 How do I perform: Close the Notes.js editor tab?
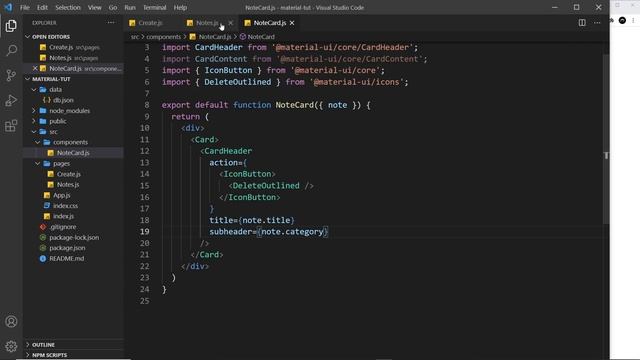coord(231,23)
